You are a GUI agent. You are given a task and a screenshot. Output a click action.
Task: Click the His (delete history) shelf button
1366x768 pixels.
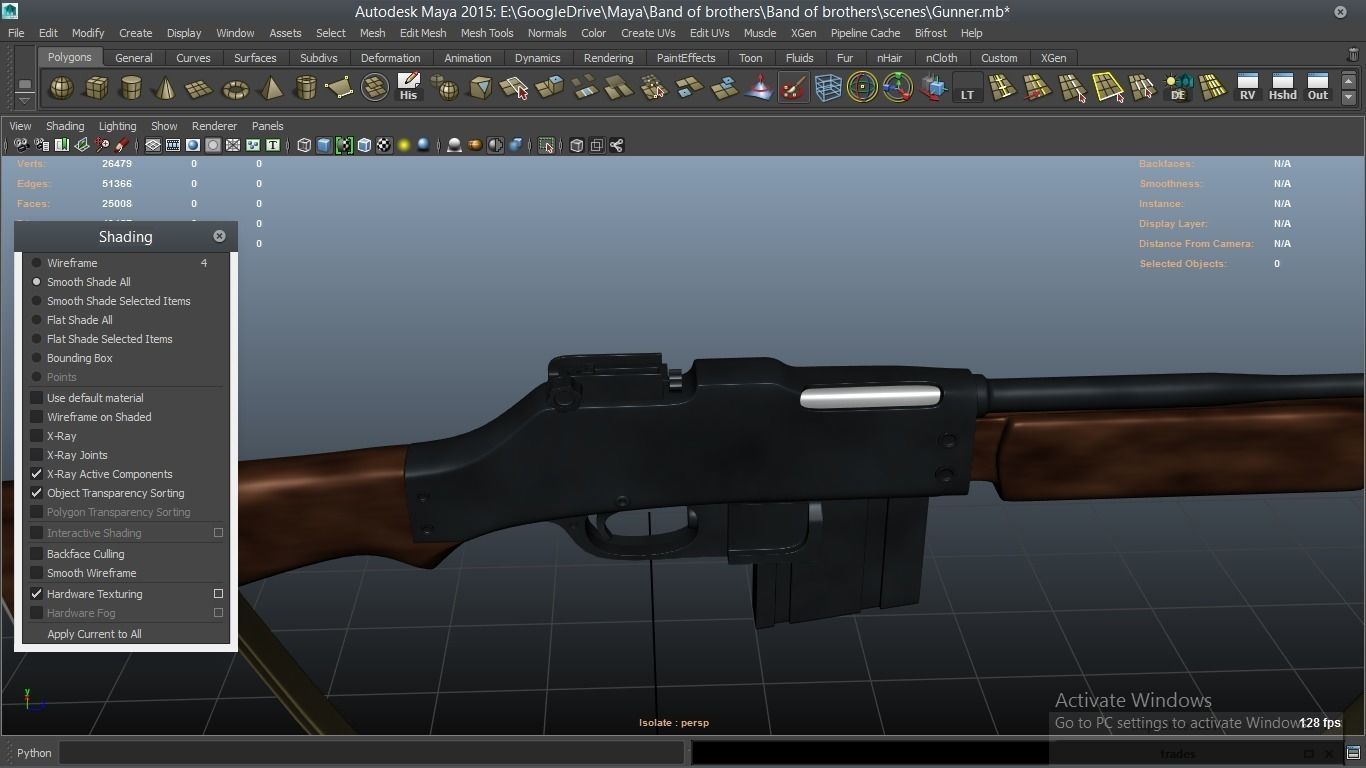pyautogui.click(x=408, y=88)
